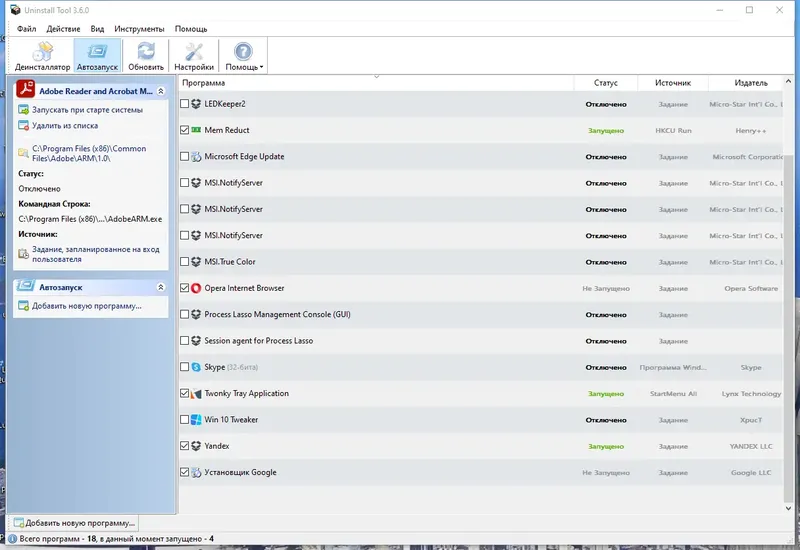Click the Opera red icon

[x=196, y=288]
